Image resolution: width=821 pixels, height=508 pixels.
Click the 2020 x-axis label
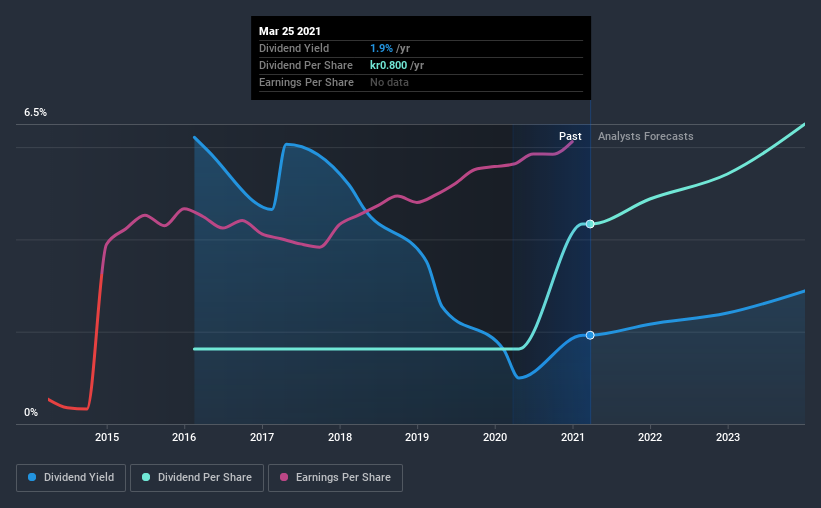click(x=495, y=437)
